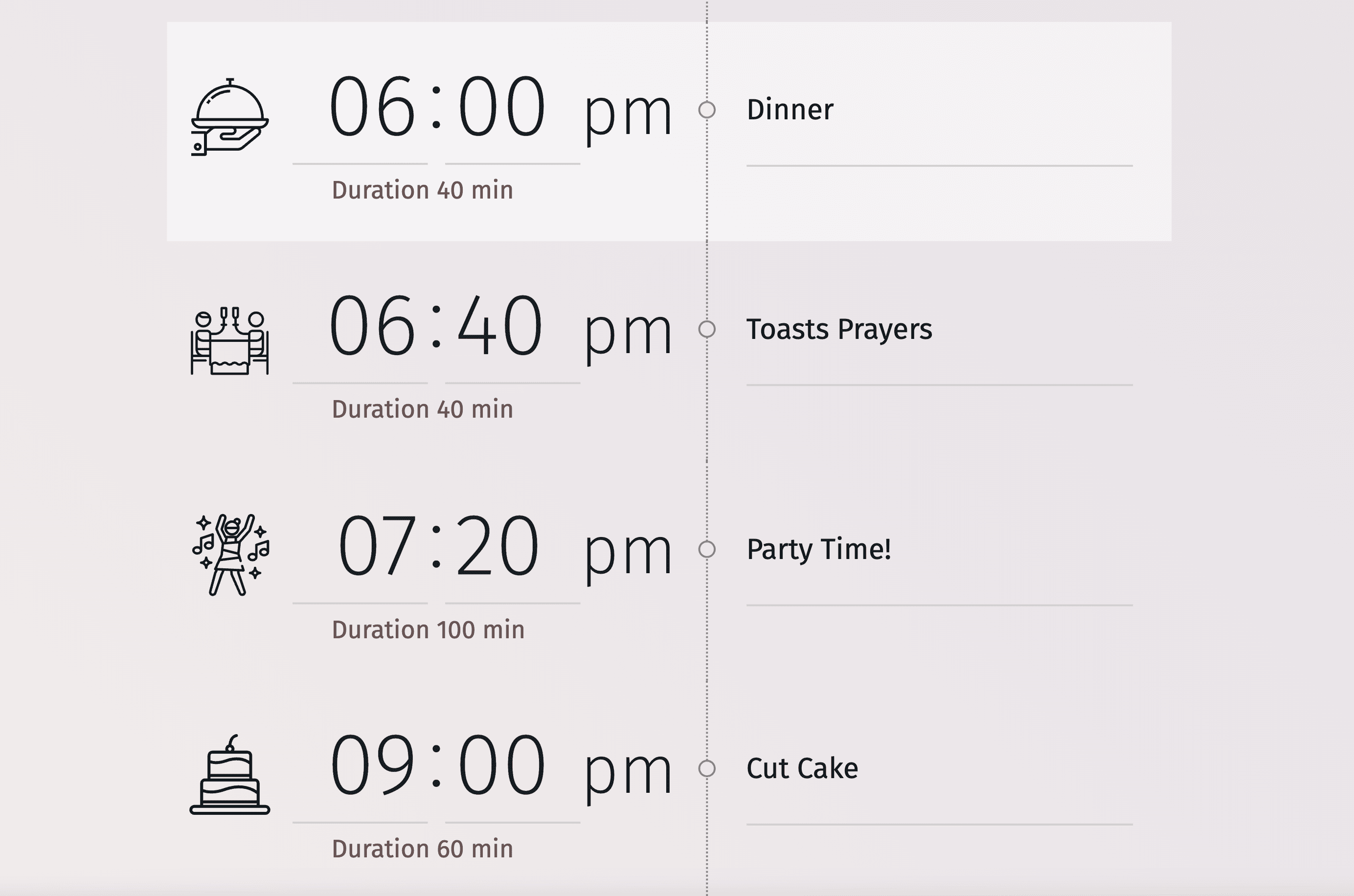Toggle pm on the 07:20 event
Screen dimensions: 1354x896
(x=628, y=553)
